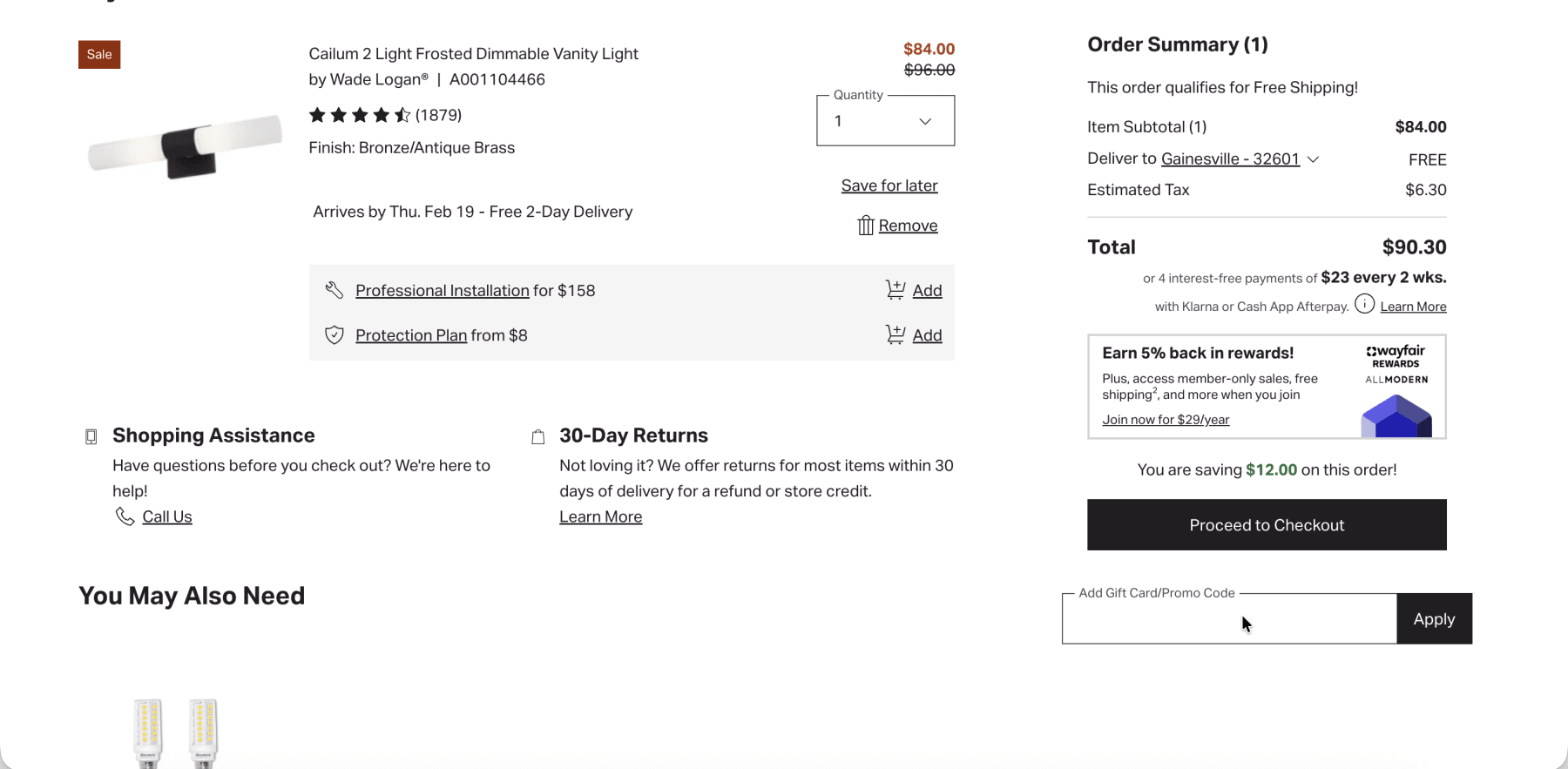Click the trash can Remove icon
1568x769 pixels.
[x=865, y=226]
